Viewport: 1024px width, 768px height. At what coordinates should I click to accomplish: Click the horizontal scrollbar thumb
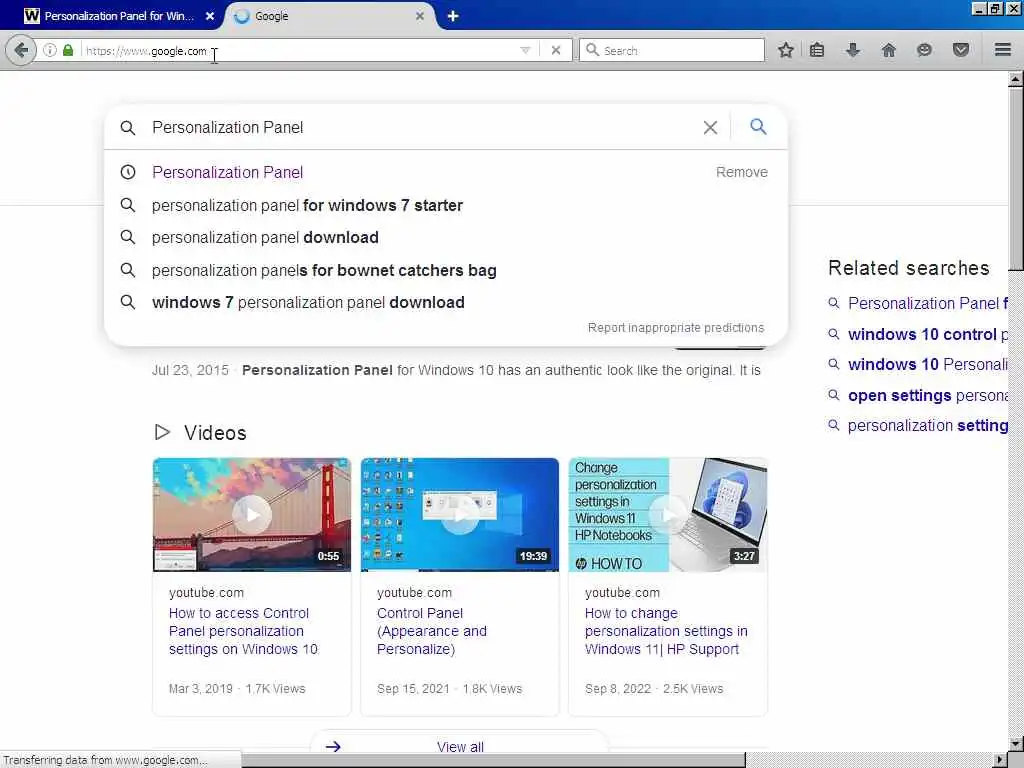493,760
